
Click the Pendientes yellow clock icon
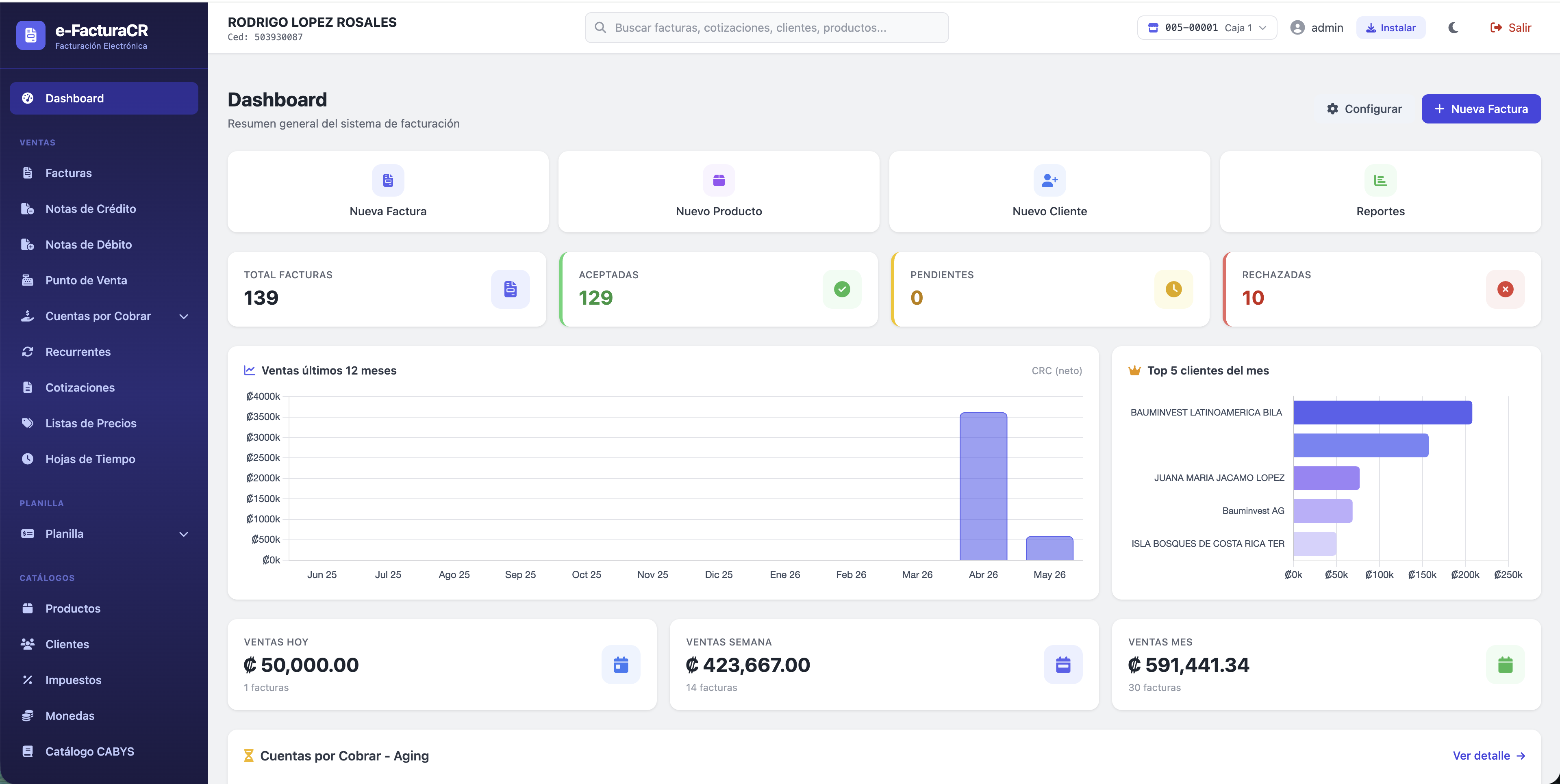coord(1173,289)
